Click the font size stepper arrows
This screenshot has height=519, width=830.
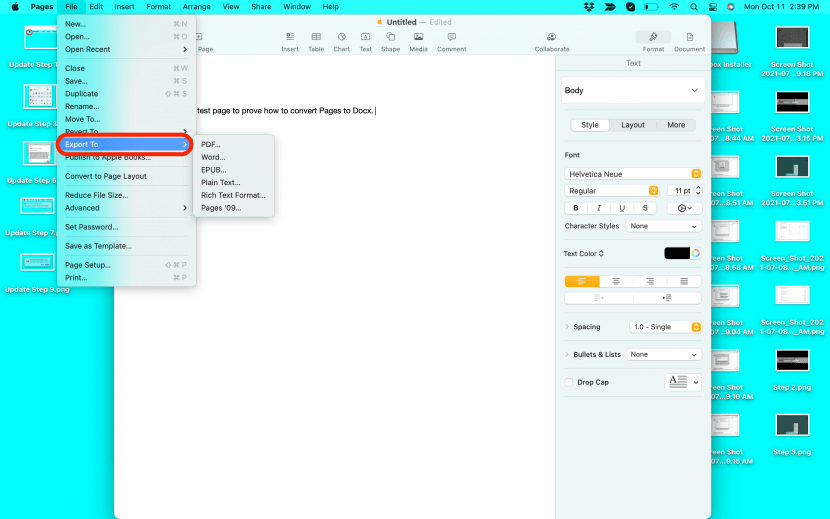[x=698, y=191]
